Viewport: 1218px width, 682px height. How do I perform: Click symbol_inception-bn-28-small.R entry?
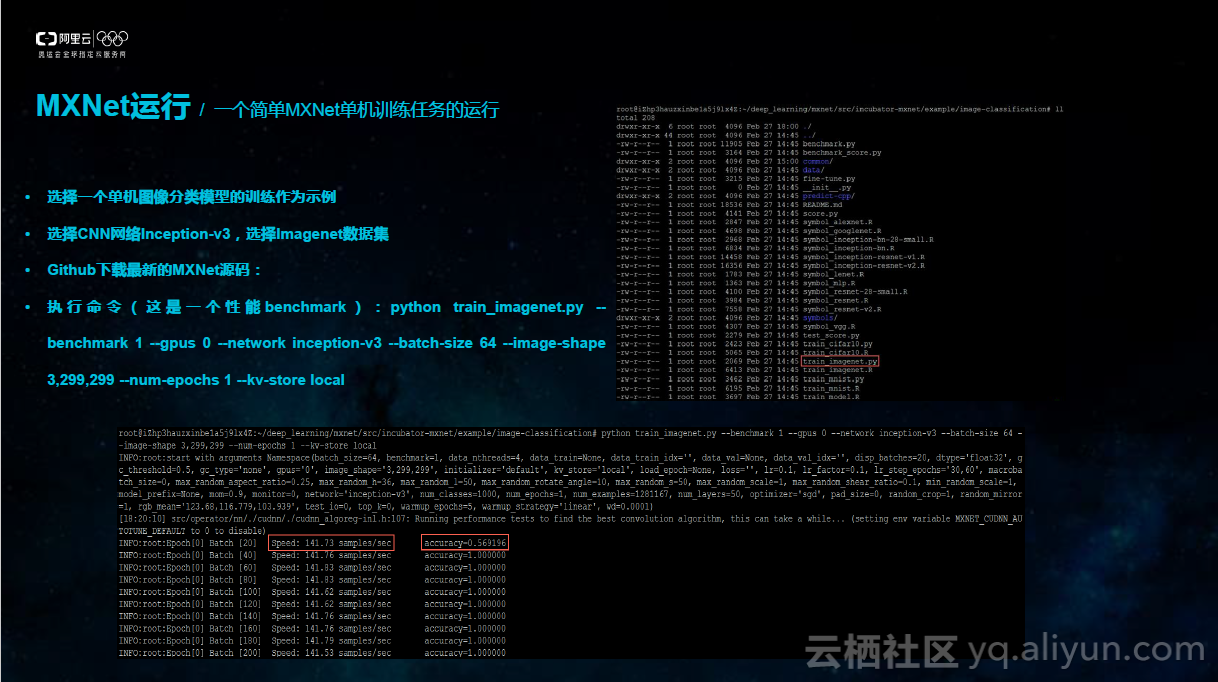868,239
